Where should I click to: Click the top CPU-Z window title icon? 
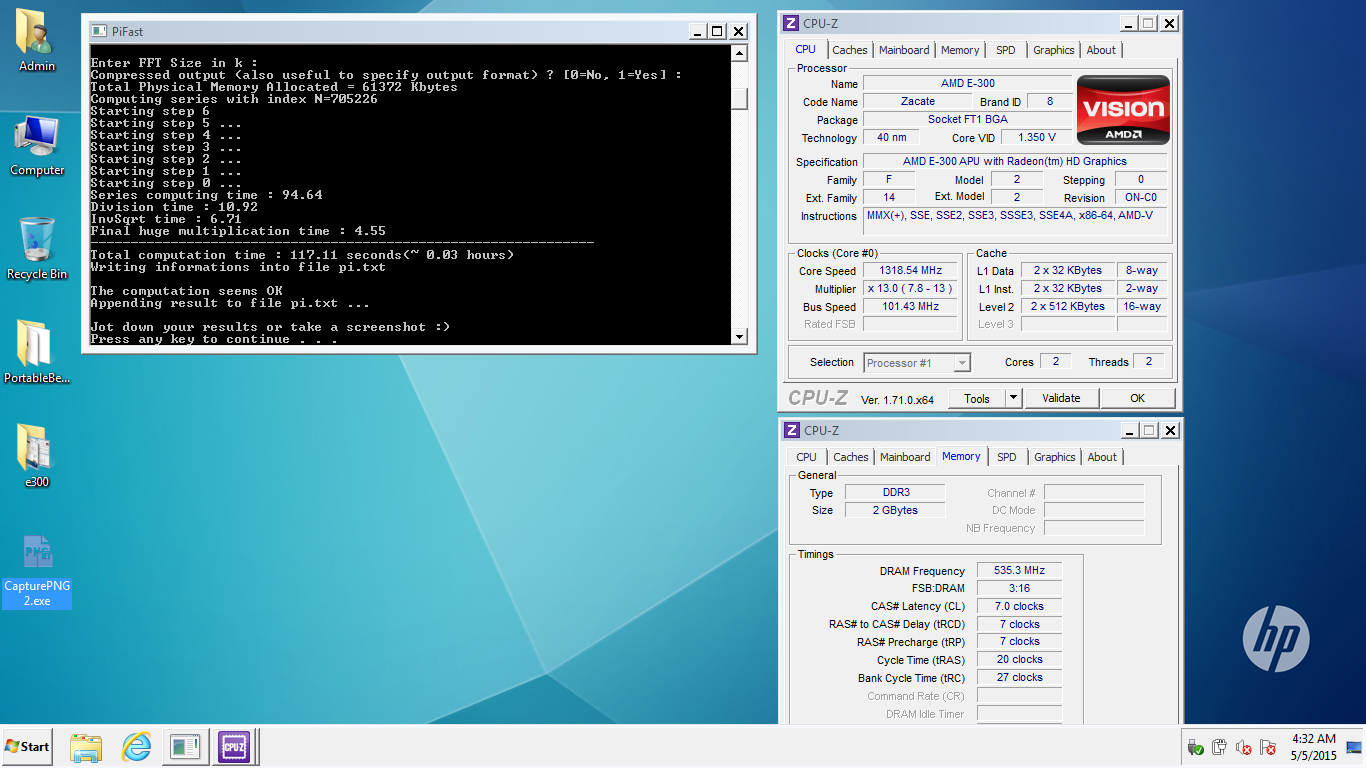791,23
